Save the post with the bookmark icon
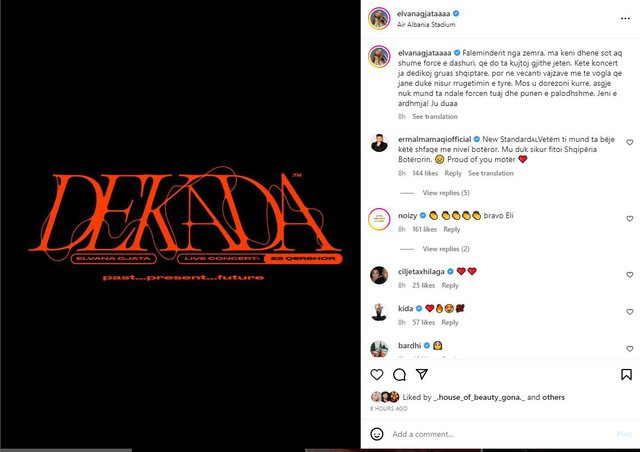This screenshot has height=452, width=640. click(x=626, y=374)
